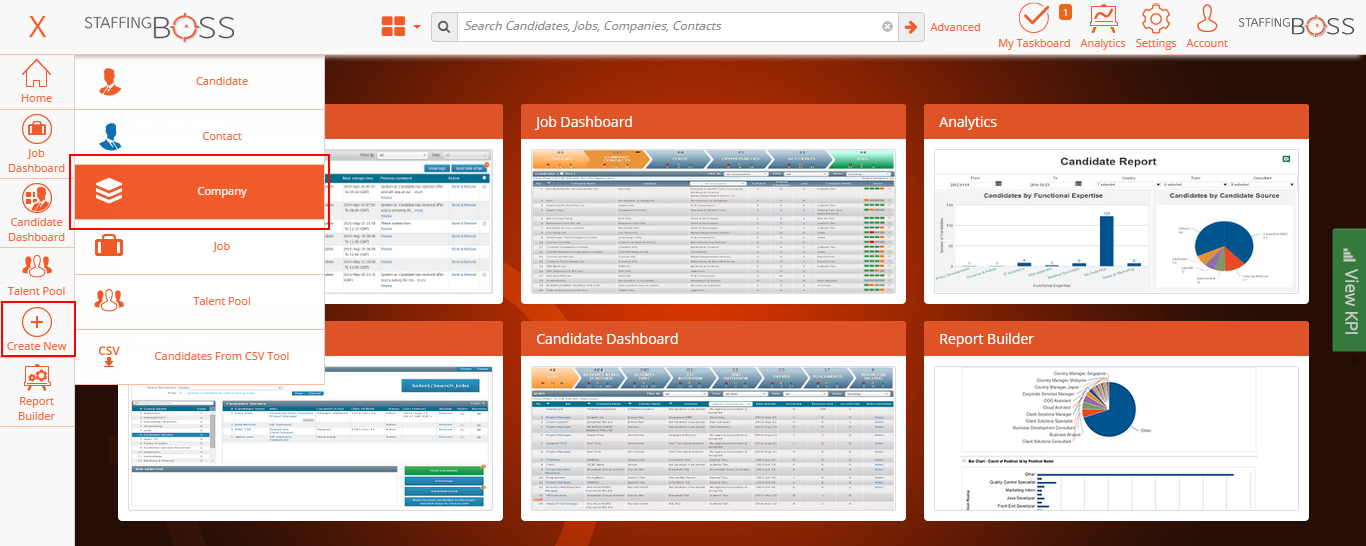Click the Staffing Boss logo at left

(x=159, y=27)
